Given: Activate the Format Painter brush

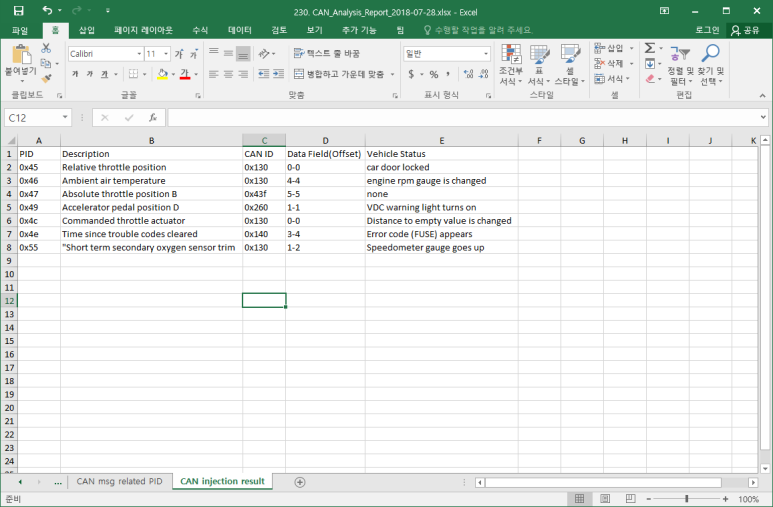Looking at the screenshot, I should point(46,78).
